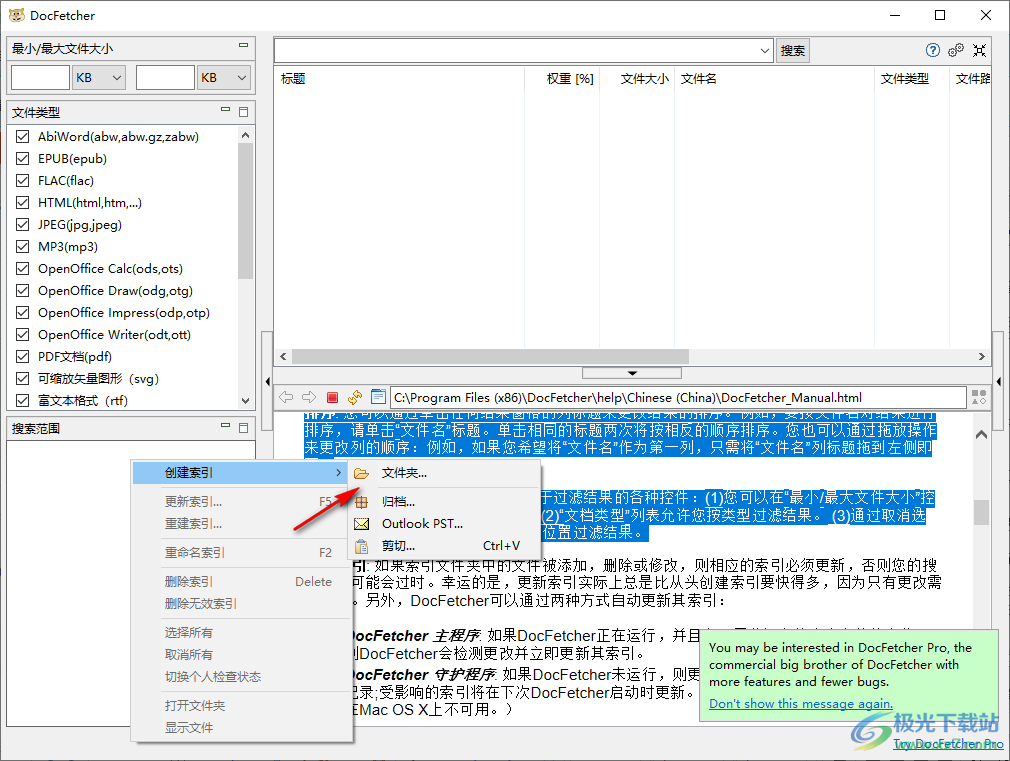
Task: Uncheck OpenOffice Draw file type
Action: [23, 291]
